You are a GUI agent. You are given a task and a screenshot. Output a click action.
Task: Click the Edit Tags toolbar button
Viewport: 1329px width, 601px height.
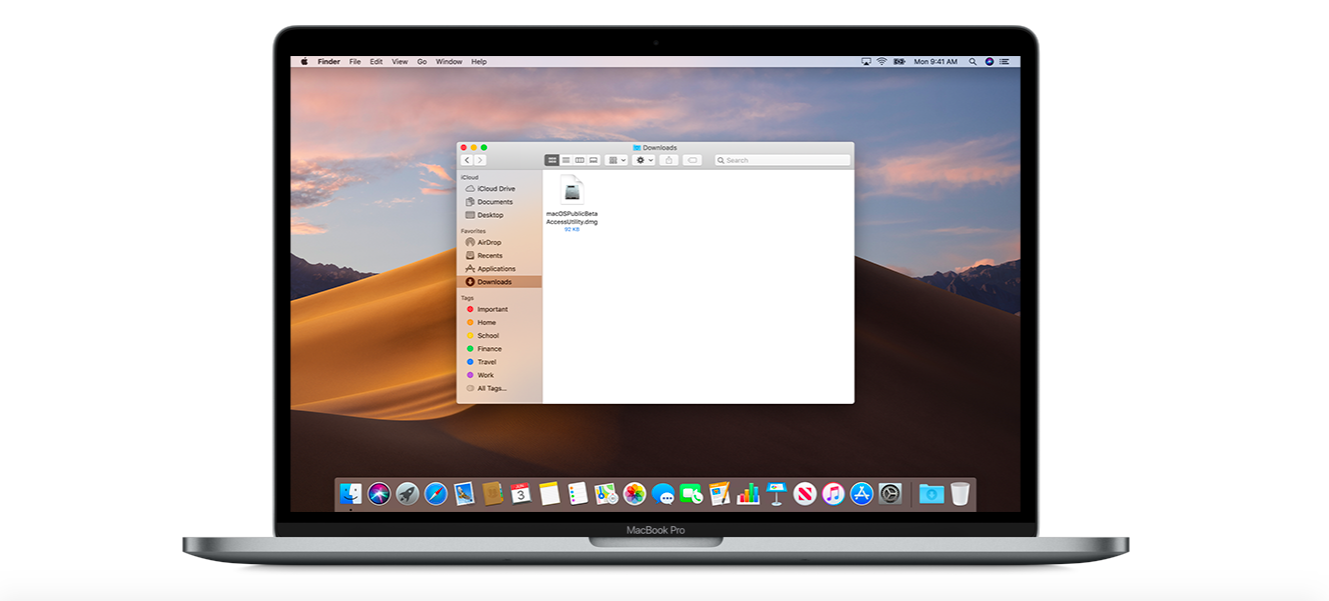click(x=692, y=160)
